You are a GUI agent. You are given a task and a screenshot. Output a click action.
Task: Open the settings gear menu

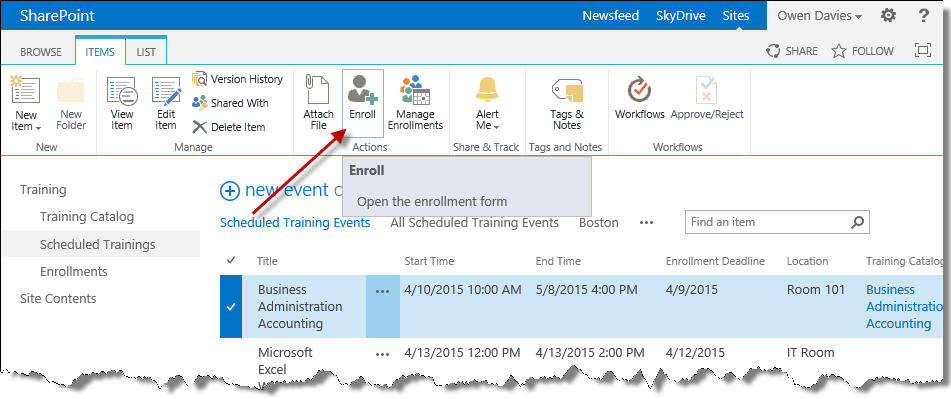click(x=889, y=16)
